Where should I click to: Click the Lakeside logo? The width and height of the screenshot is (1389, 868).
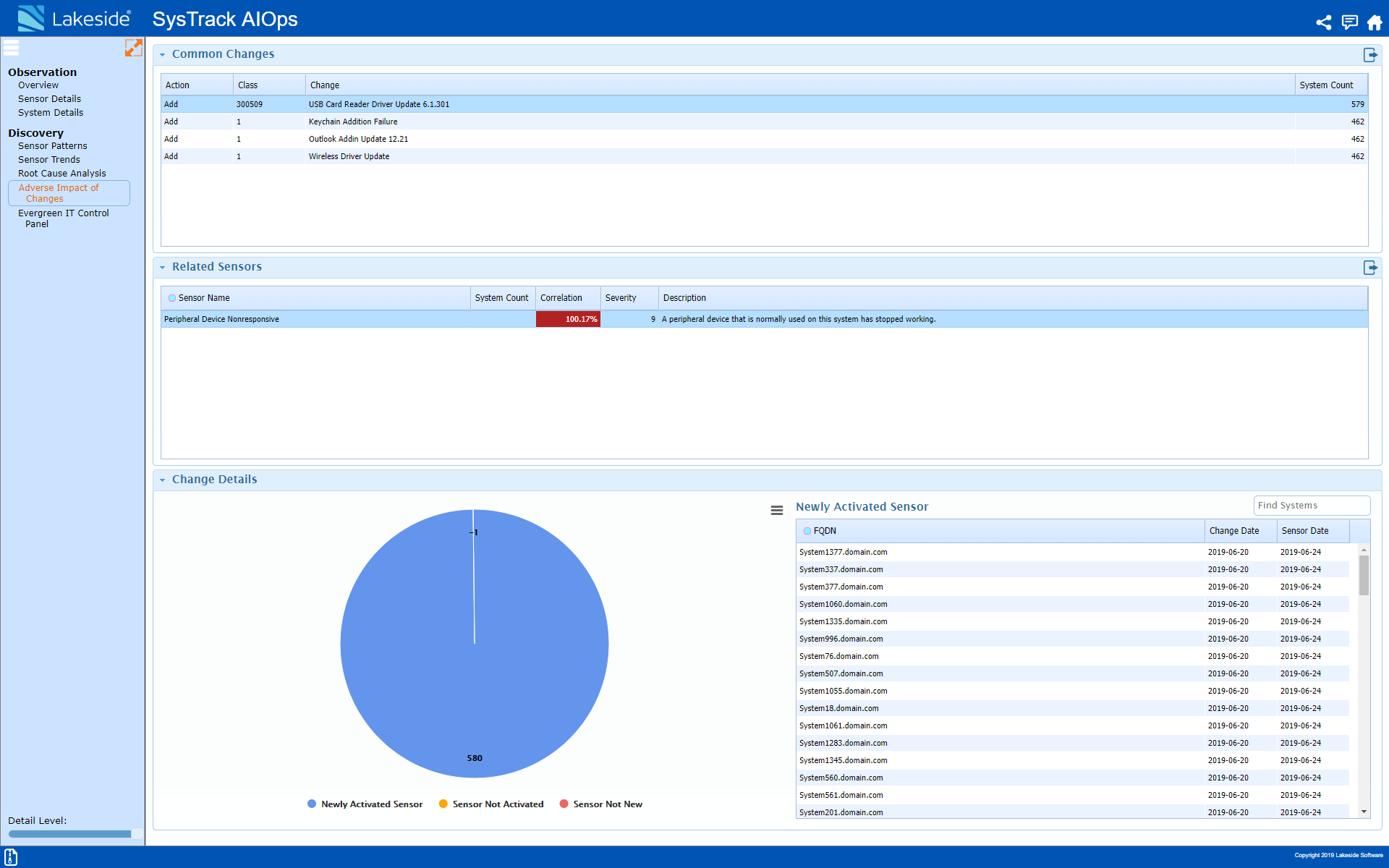point(72,18)
